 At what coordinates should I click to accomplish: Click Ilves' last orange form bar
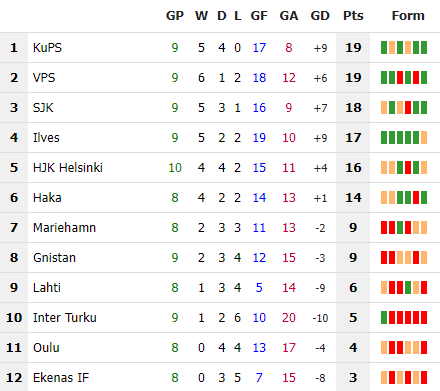click(x=424, y=138)
